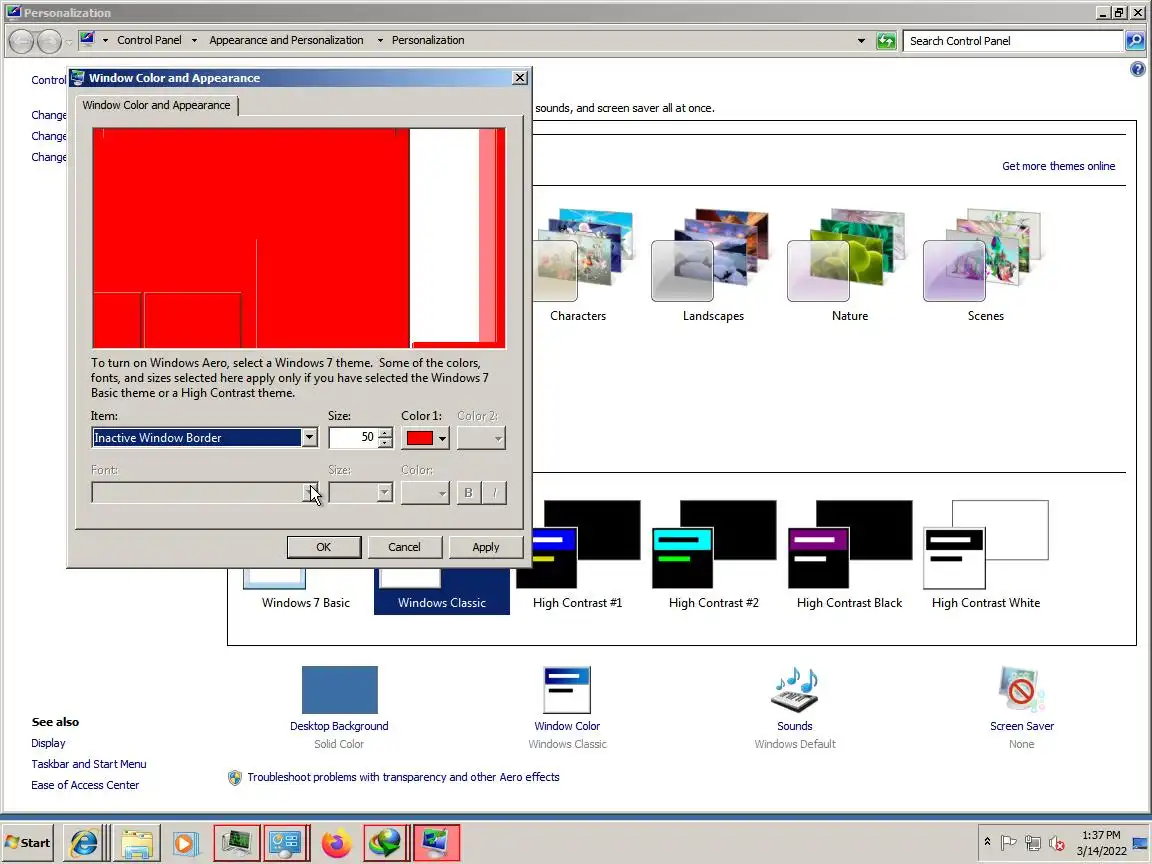Decrease item Size with down arrow

tap(385, 443)
